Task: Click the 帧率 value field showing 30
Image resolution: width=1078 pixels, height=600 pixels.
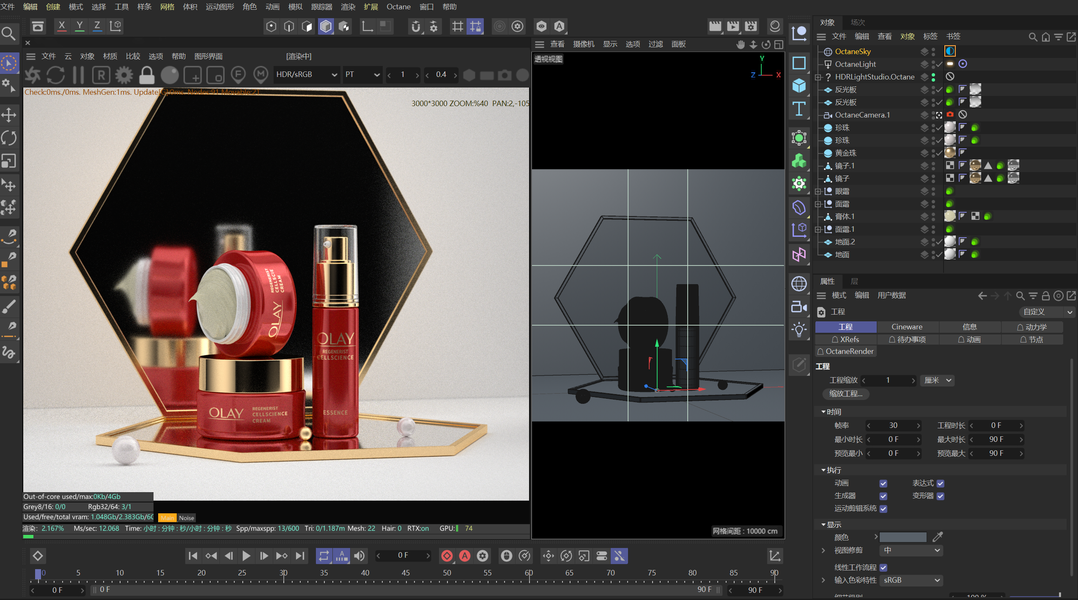Action: coord(893,425)
